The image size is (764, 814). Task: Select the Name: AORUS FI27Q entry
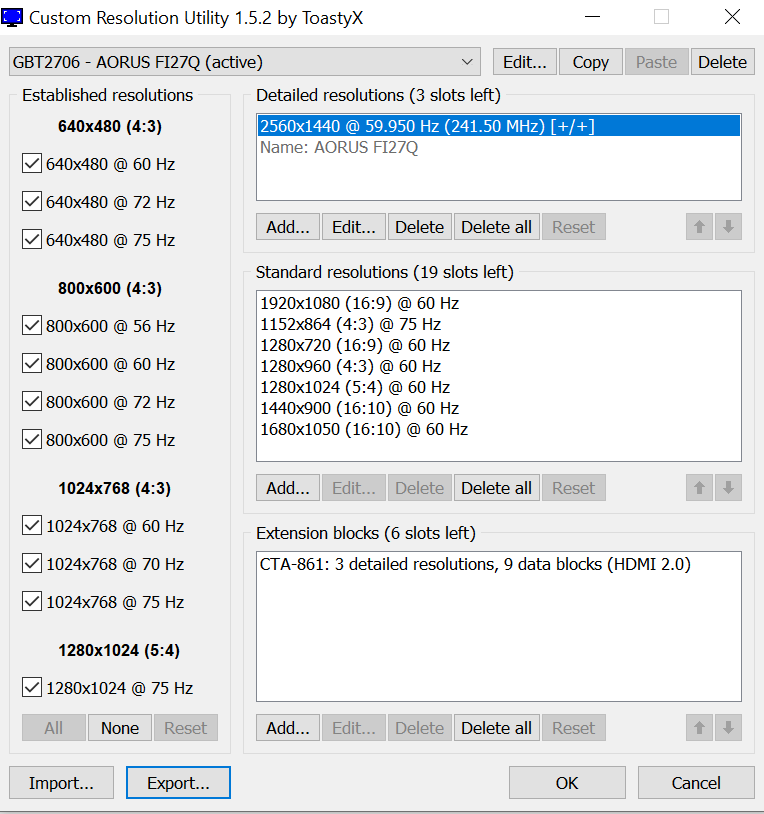coord(499,147)
